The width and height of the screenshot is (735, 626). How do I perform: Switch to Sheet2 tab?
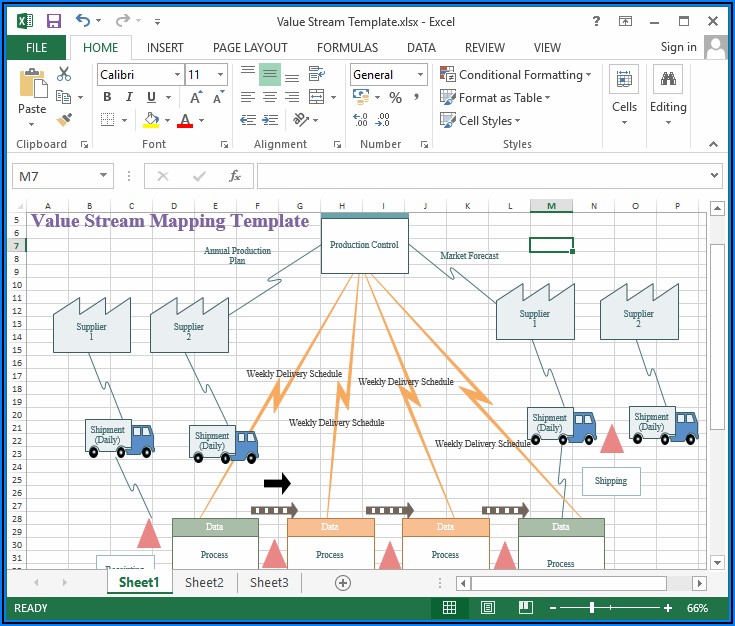click(x=204, y=582)
